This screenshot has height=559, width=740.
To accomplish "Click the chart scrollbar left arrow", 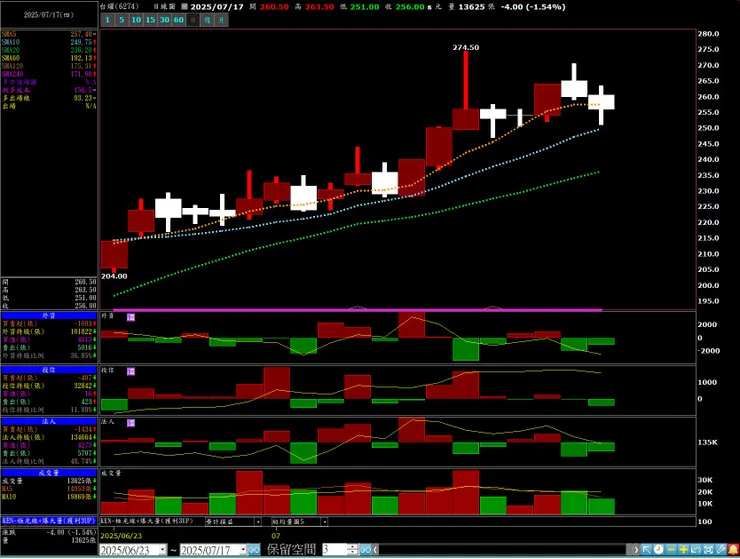I will tap(376, 550).
